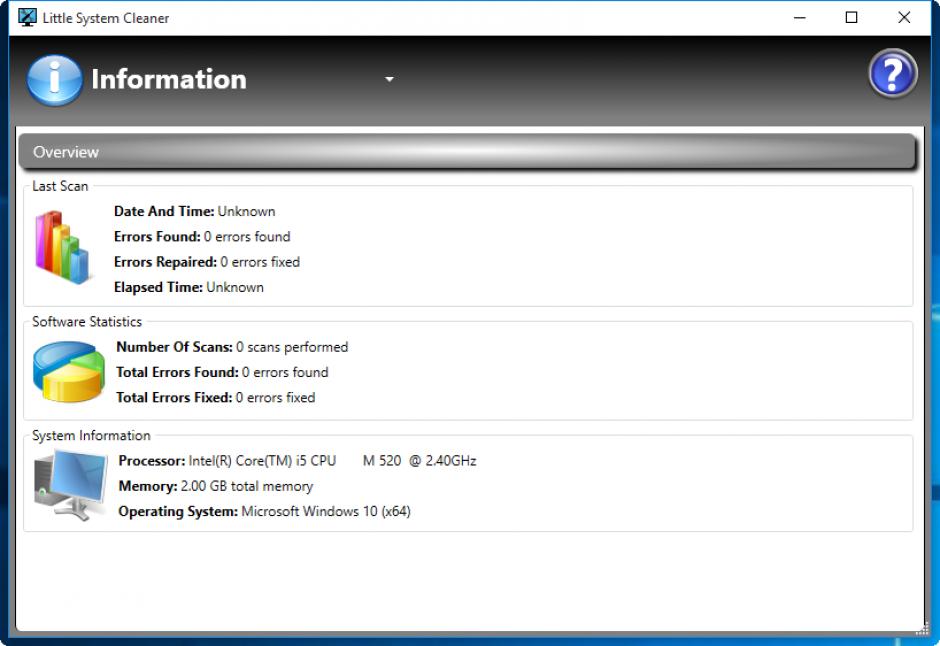Click the Elapsed Time entry
This screenshot has height=646, width=940.
coord(188,287)
